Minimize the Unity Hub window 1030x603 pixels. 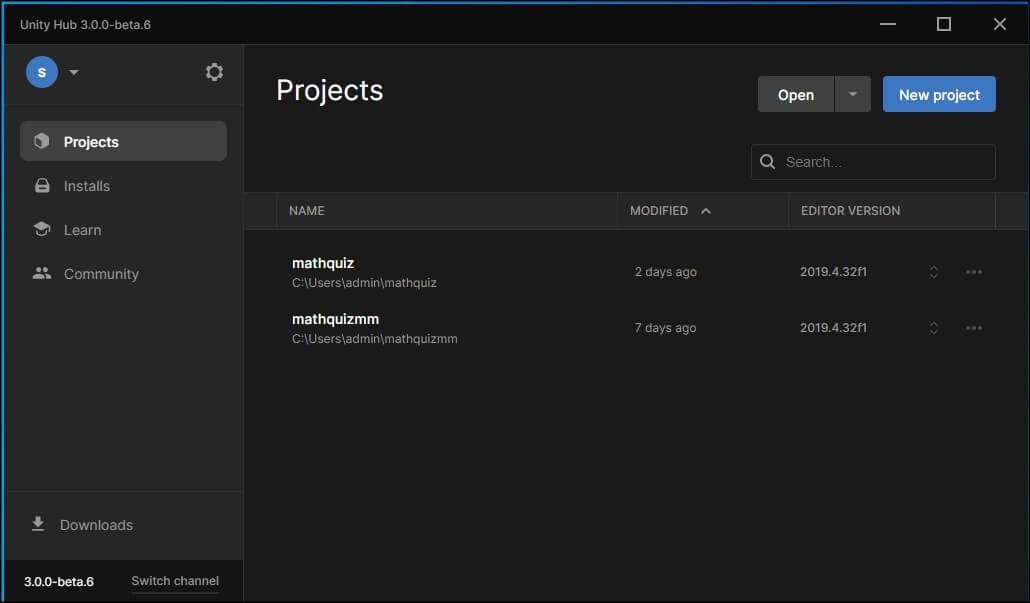click(888, 24)
